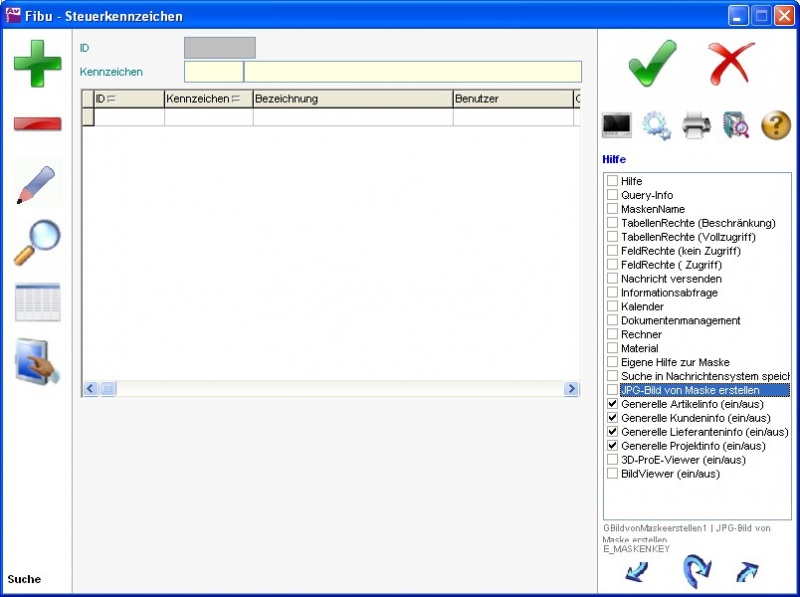Confirm with the green checkmark icon
The image size is (800, 597).
point(652,63)
